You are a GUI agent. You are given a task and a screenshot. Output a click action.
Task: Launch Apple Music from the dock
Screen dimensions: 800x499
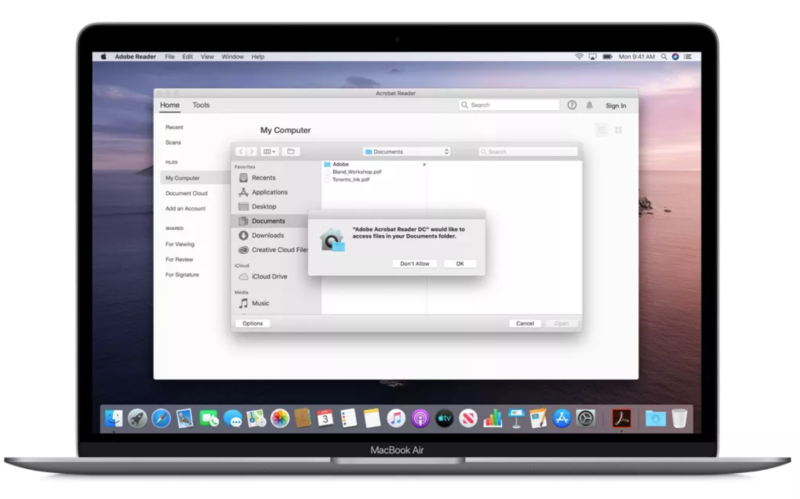point(396,418)
